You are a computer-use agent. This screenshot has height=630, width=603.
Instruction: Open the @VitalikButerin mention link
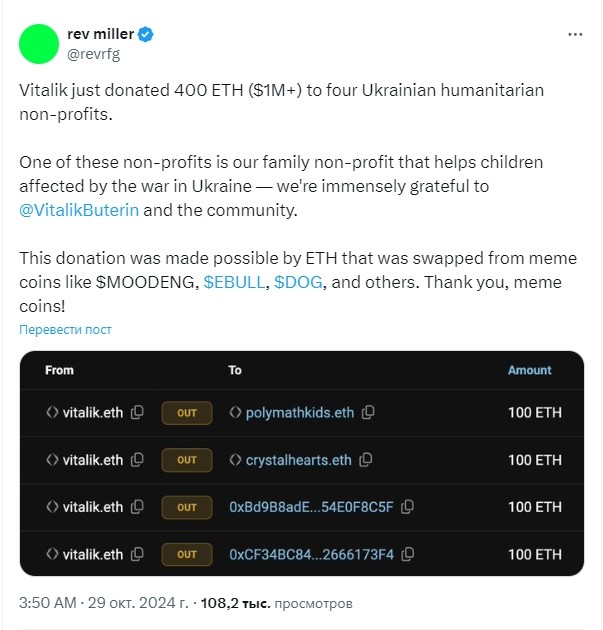click(79, 210)
